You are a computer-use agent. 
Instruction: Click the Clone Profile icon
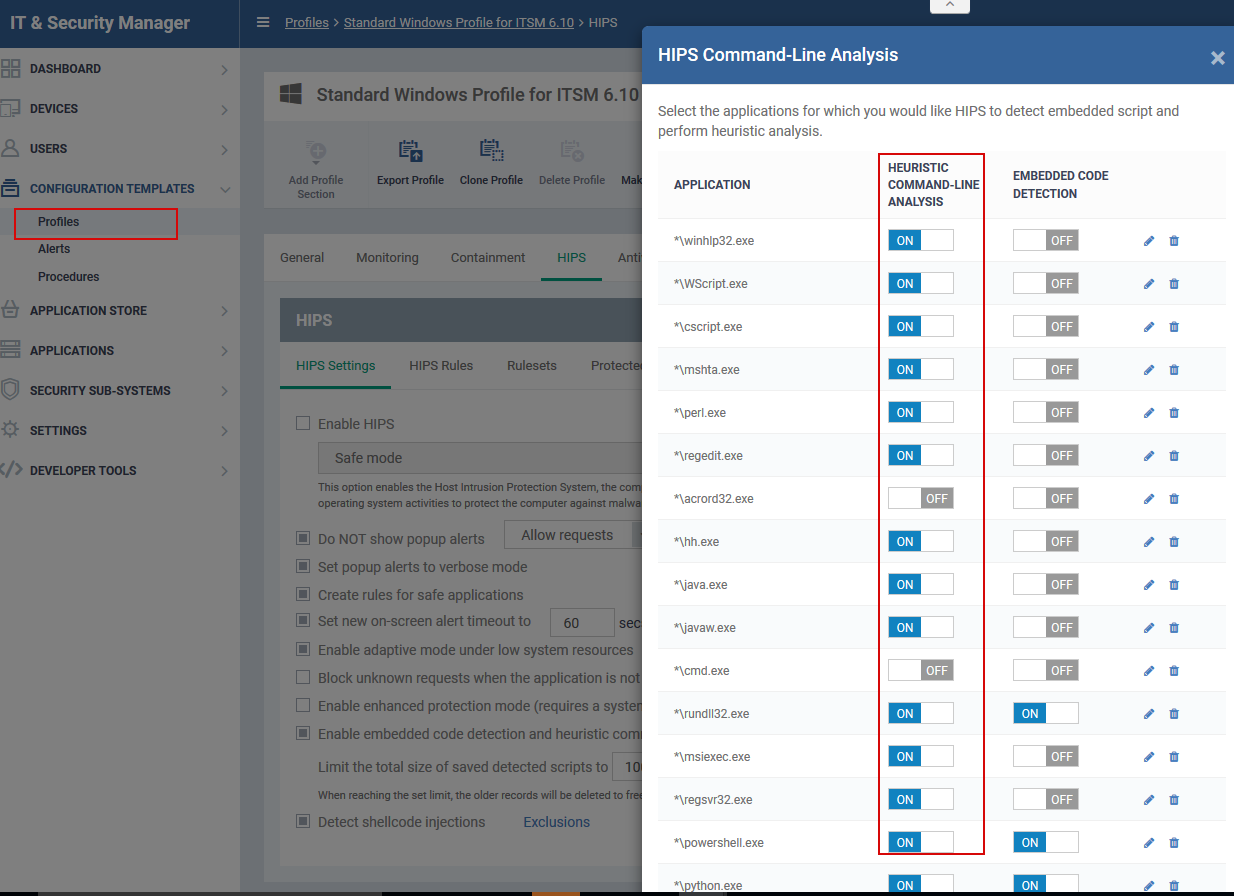coord(491,151)
